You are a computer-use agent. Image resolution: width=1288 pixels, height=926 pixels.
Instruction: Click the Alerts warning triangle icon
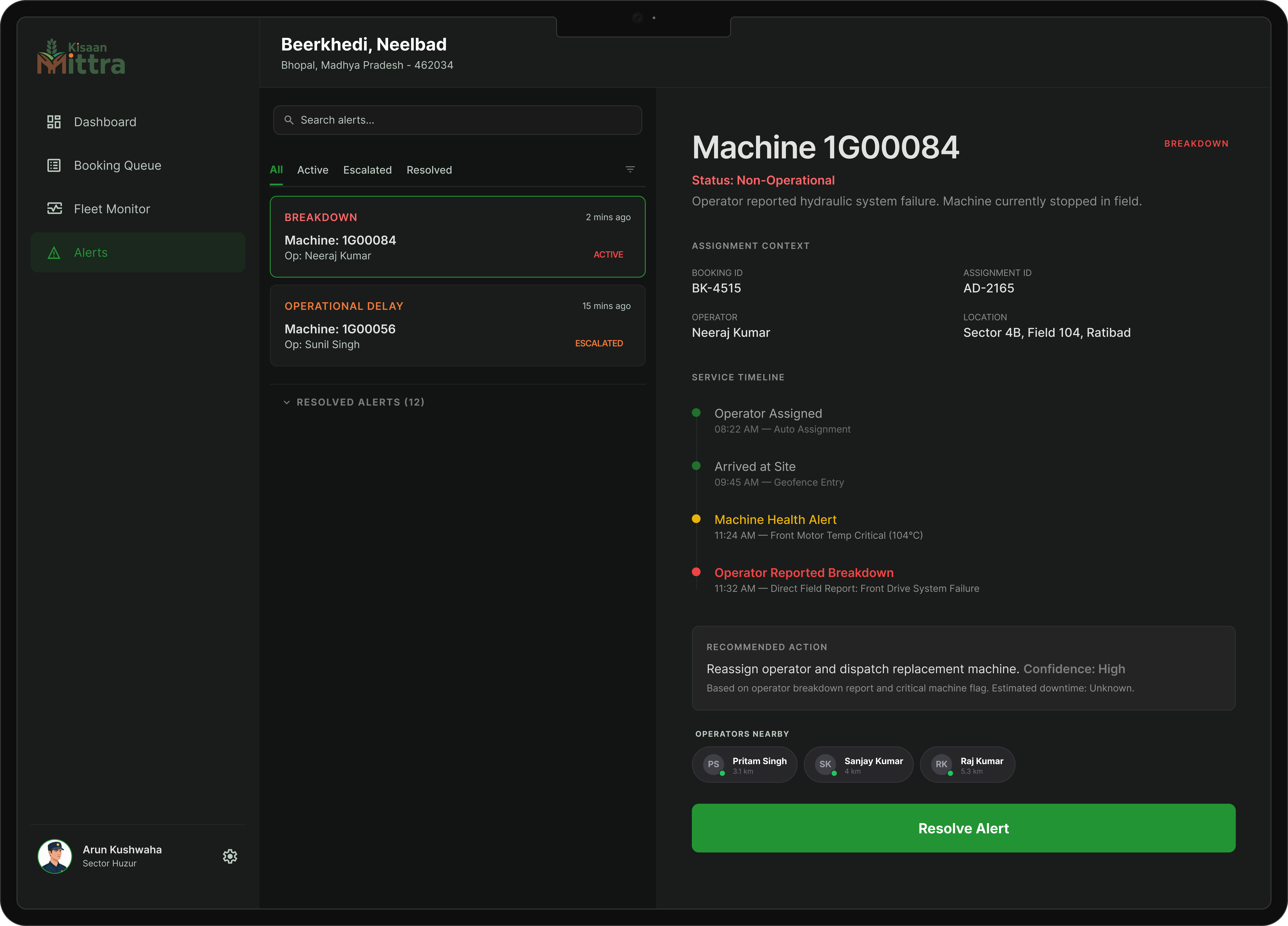54,253
